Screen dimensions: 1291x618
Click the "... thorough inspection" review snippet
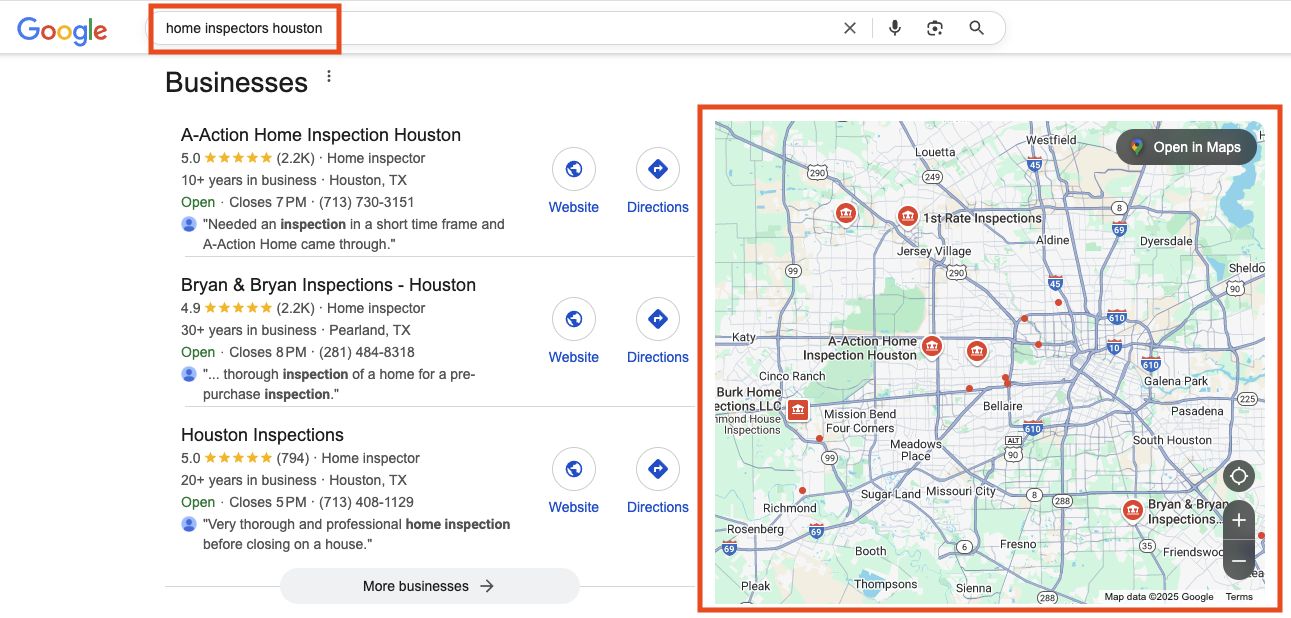[x=339, y=384]
